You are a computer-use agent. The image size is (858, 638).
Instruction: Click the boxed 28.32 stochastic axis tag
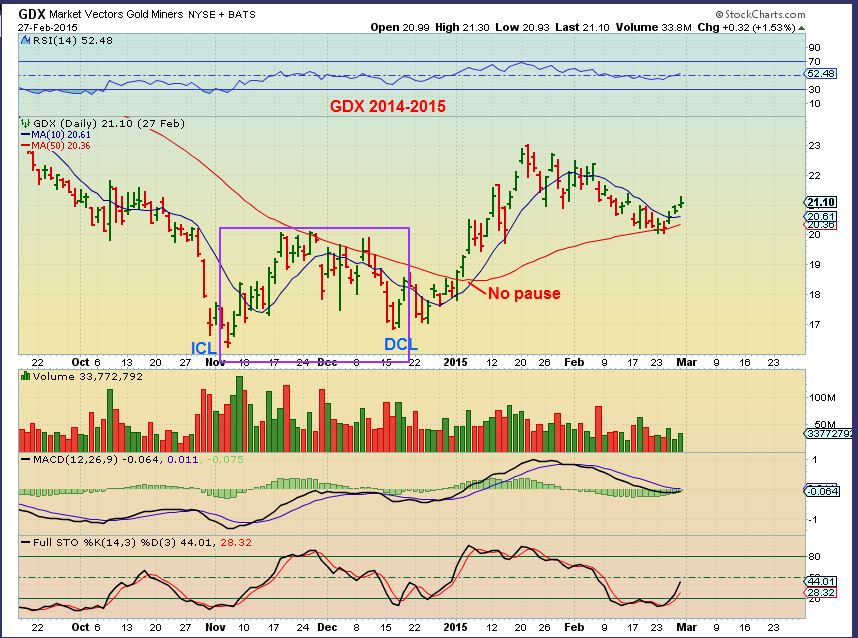click(x=821, y=593)
